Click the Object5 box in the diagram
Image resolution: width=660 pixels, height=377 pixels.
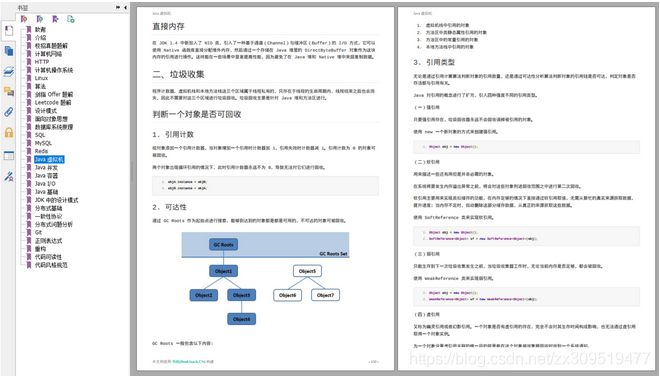[x=307, y=271]
